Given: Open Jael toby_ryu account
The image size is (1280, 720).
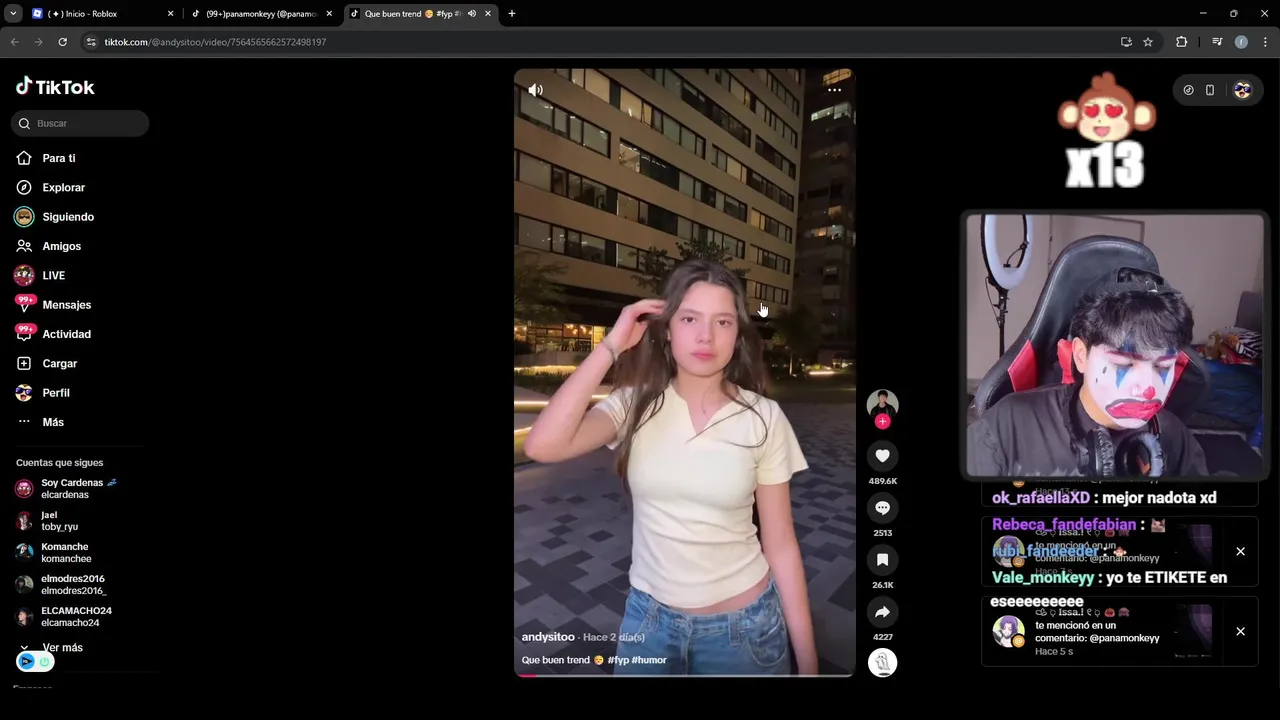Looking at the screenshot, I should pos(47,521).
